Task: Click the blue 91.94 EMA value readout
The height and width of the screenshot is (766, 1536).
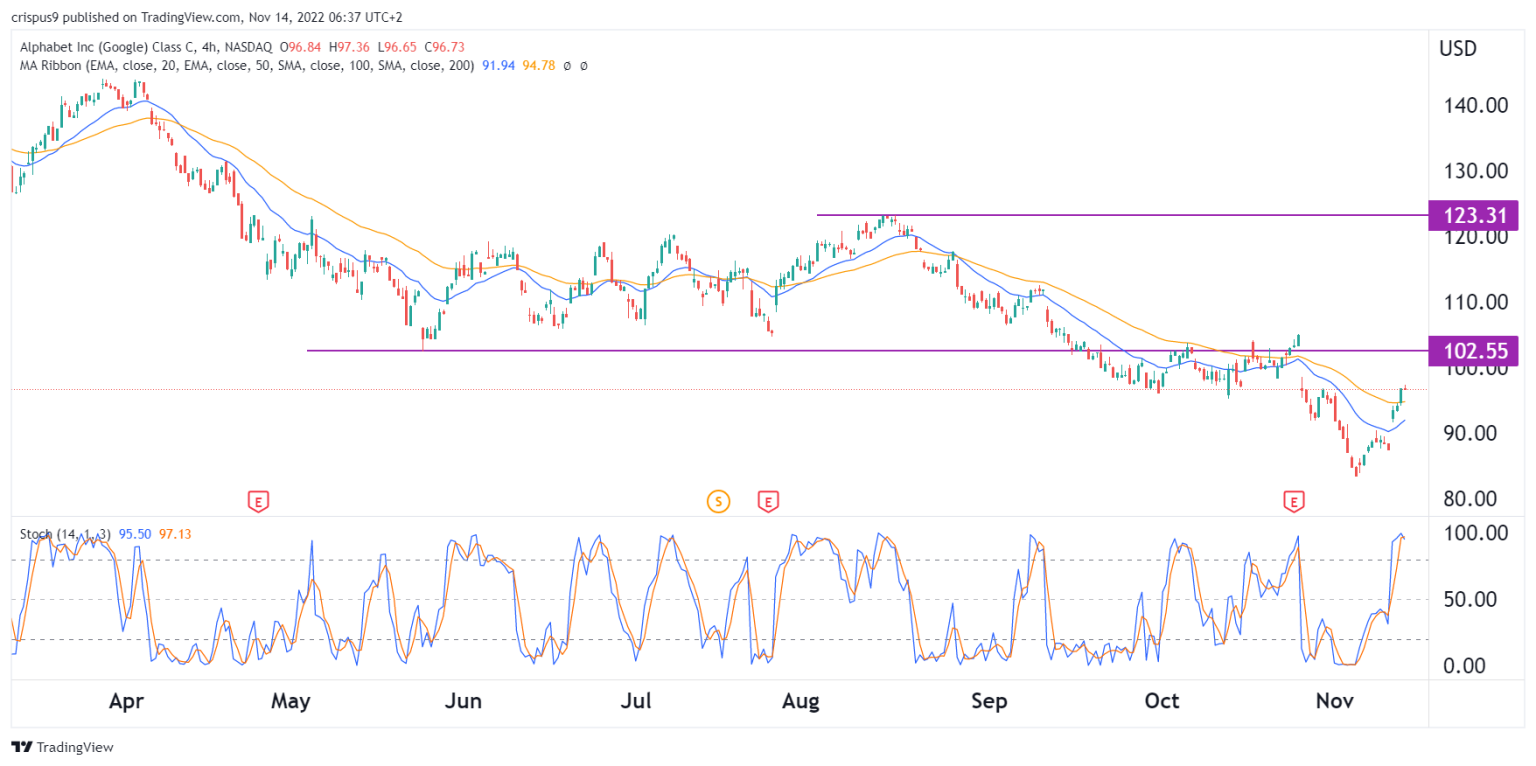Action: click(500, 65)
